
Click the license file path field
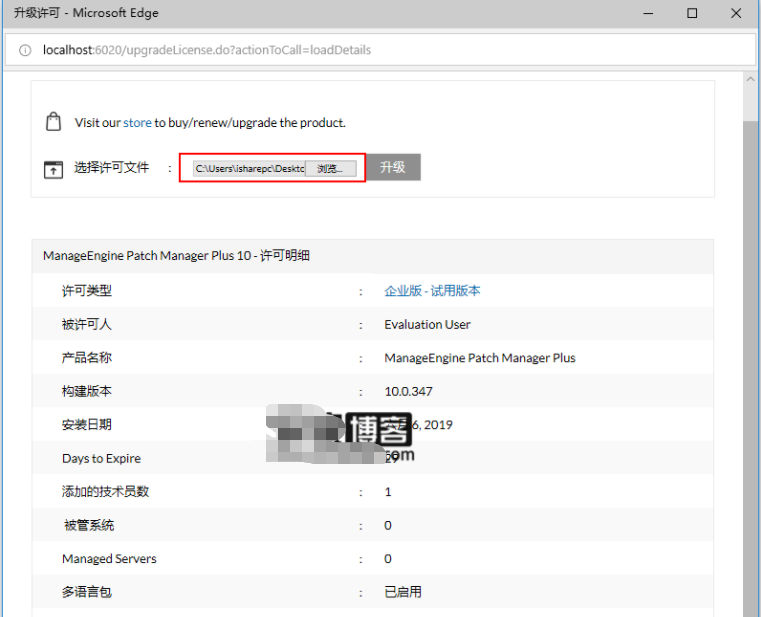pos(249,168)
